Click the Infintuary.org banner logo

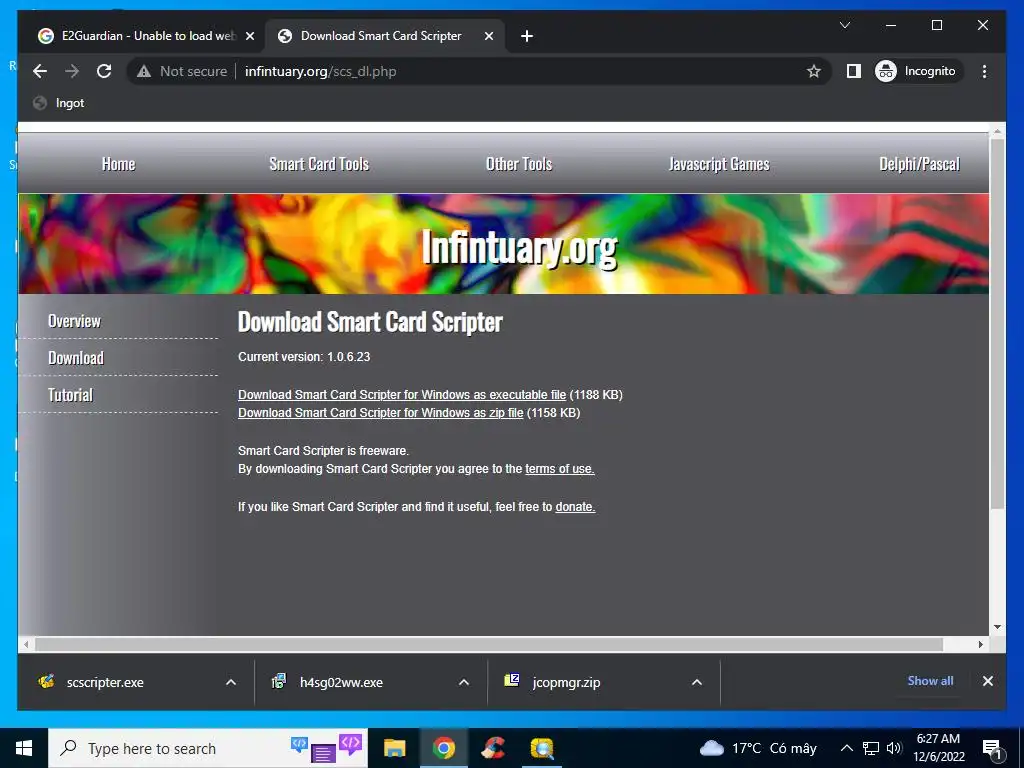[x=519, y=248]
